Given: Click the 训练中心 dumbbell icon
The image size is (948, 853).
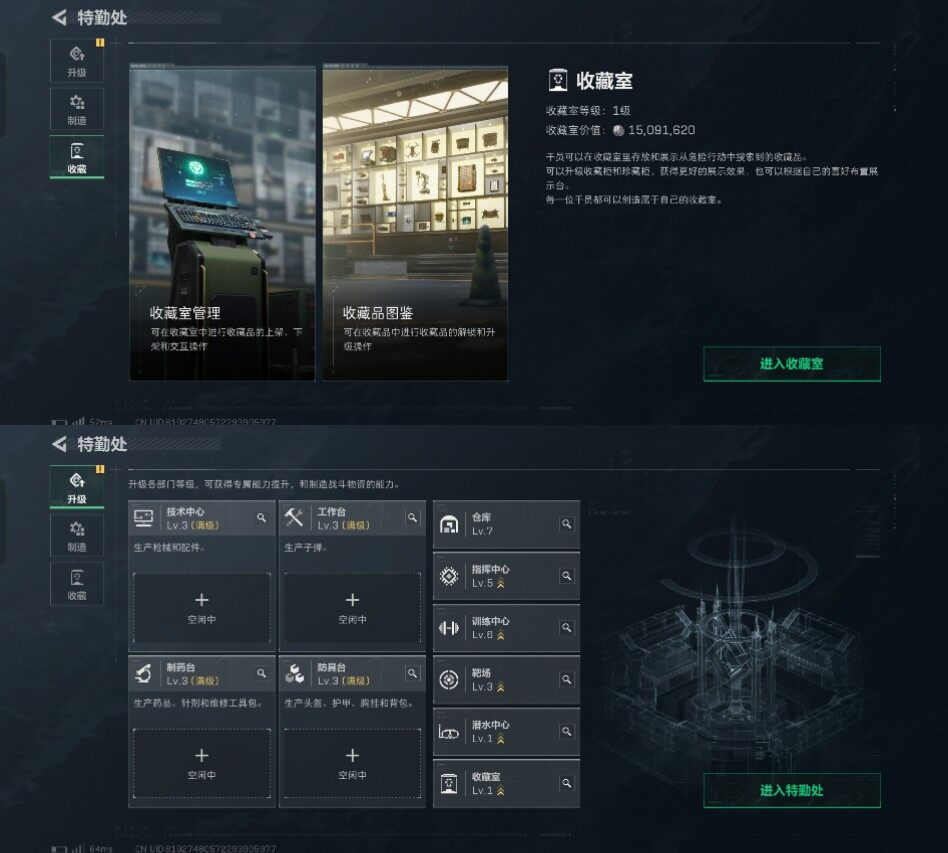Looking at the screenshot, I should coord(449,628).
